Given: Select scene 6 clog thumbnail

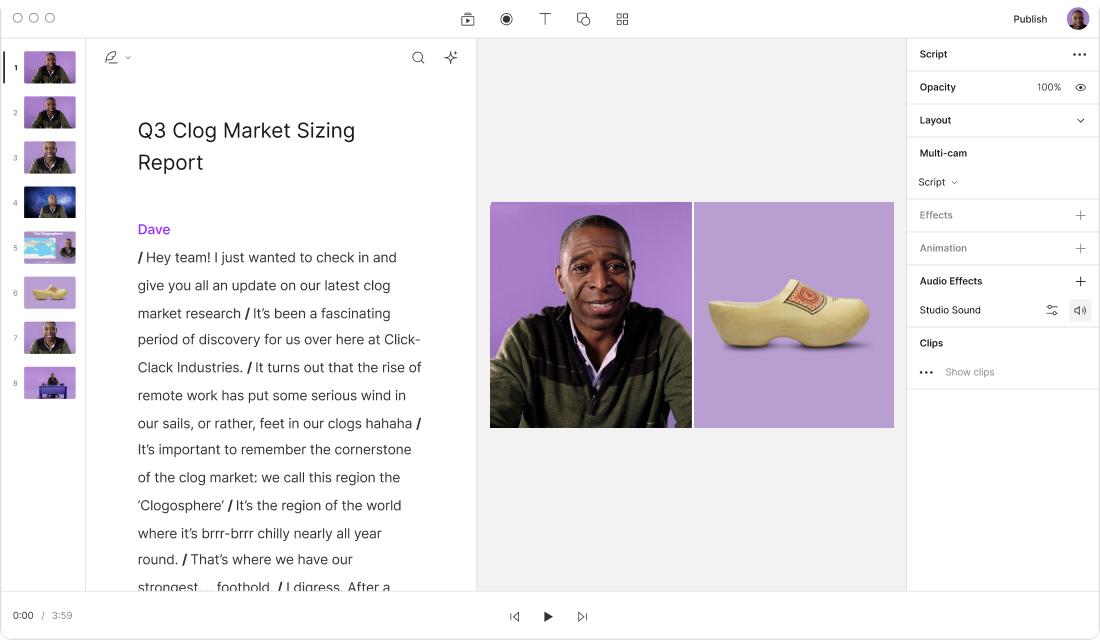Looking at the screenshot, I should pyautogui.click(x=50, y=293).
